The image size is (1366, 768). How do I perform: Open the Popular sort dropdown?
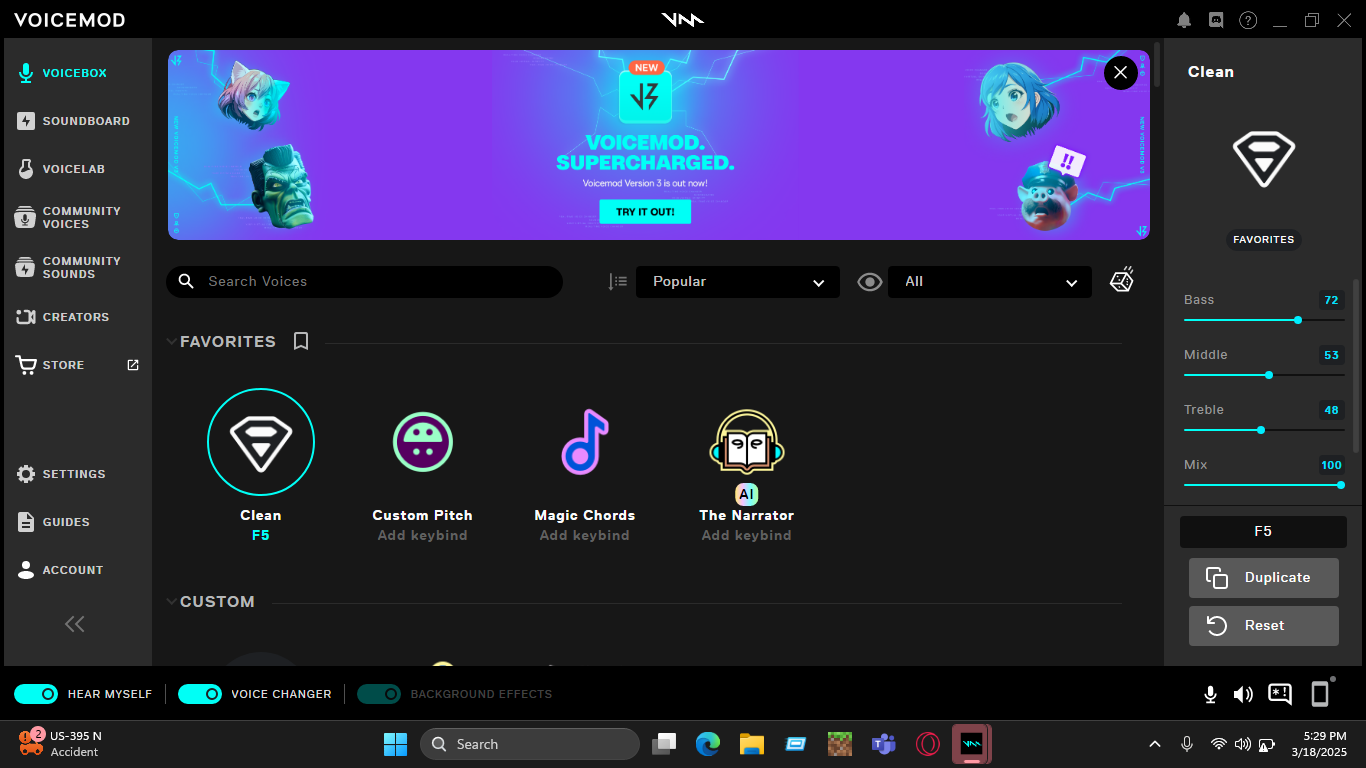click(x=738, y=282)
